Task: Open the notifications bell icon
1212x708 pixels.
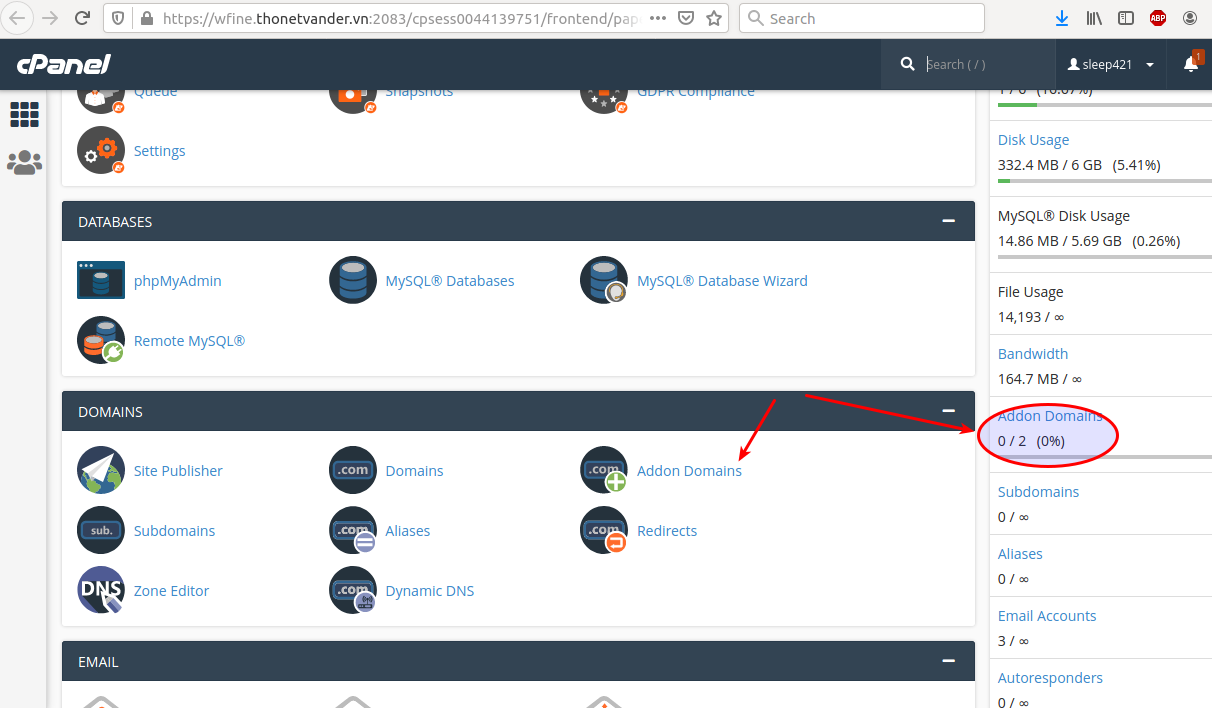Action: [1190, 64]
